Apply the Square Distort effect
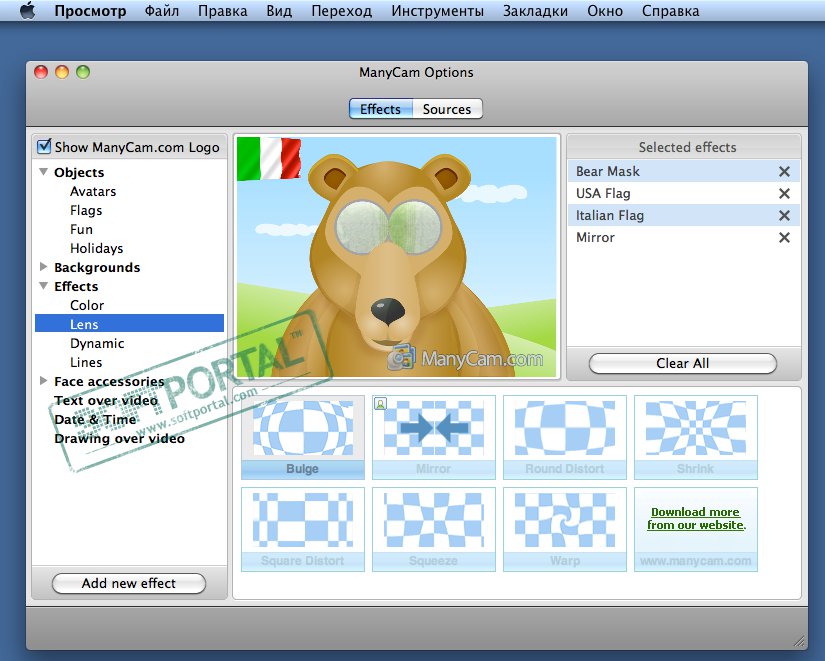 pos(303,529)
